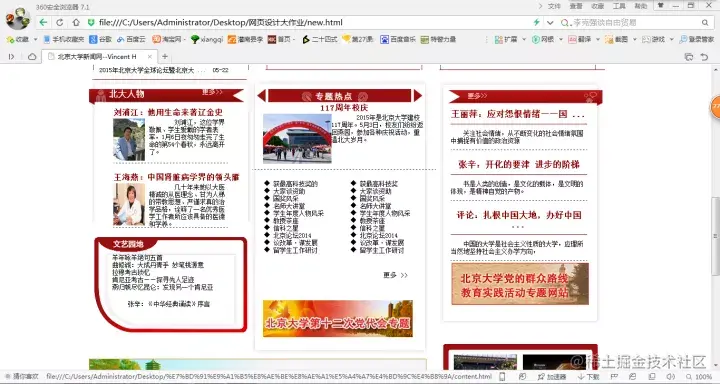
Task: Click the 扩展 extensions icon
Action: click(499, 40)
